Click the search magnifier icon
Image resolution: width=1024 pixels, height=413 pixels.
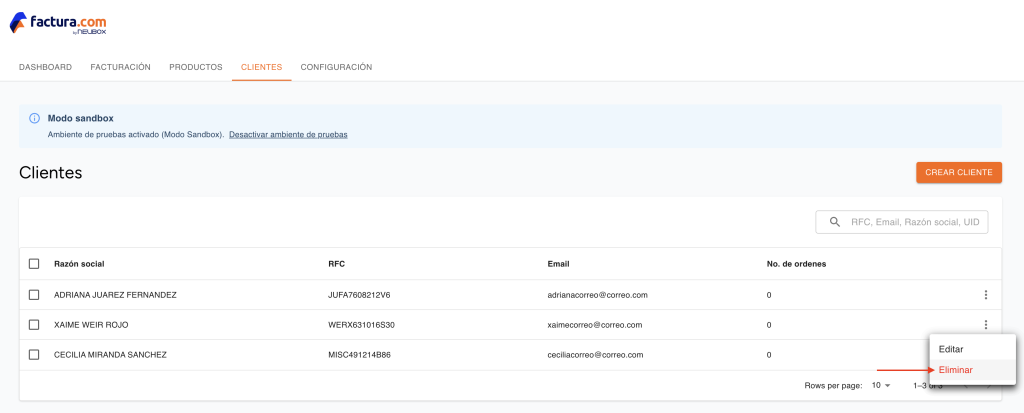pyautogui.click(x=835, y=222)
